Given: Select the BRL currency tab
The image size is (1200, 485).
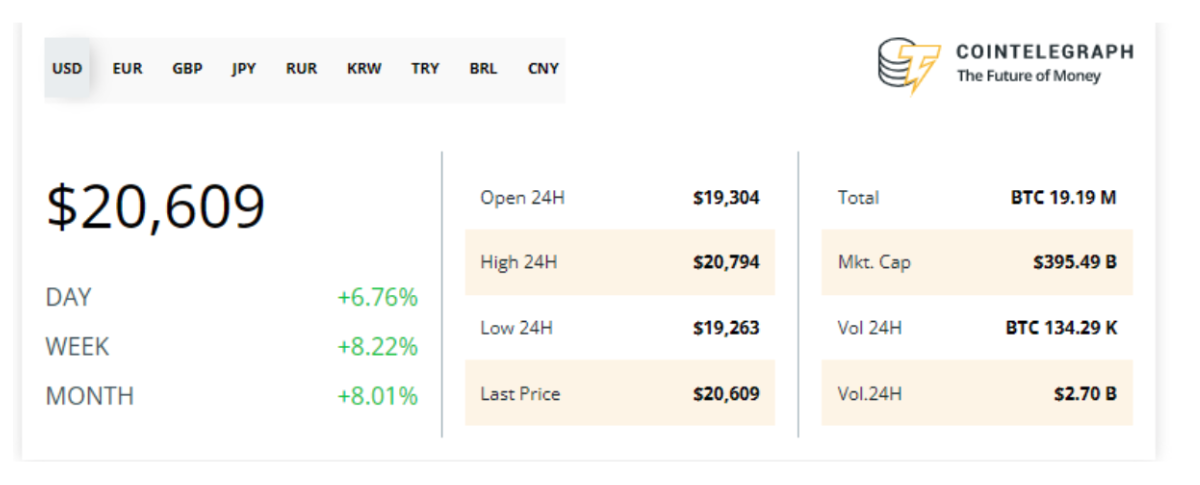Looking at the screenshot, I should click(x=483, y=69).
